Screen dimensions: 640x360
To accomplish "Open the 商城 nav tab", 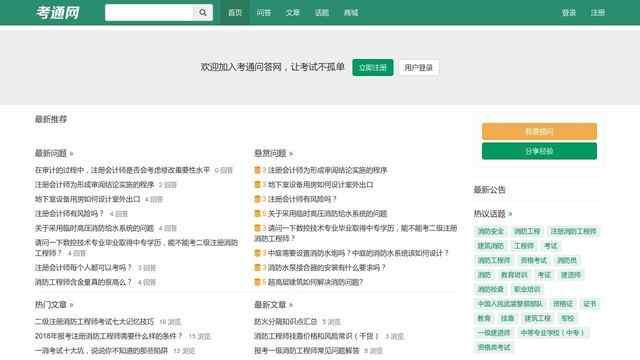I will [351, 13].
